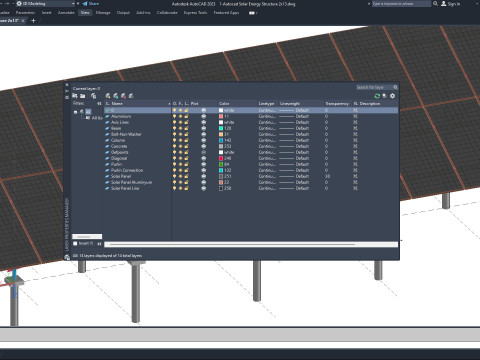Click collapse arrows next to Invert filter
The image size is (480, 360).
99,244
